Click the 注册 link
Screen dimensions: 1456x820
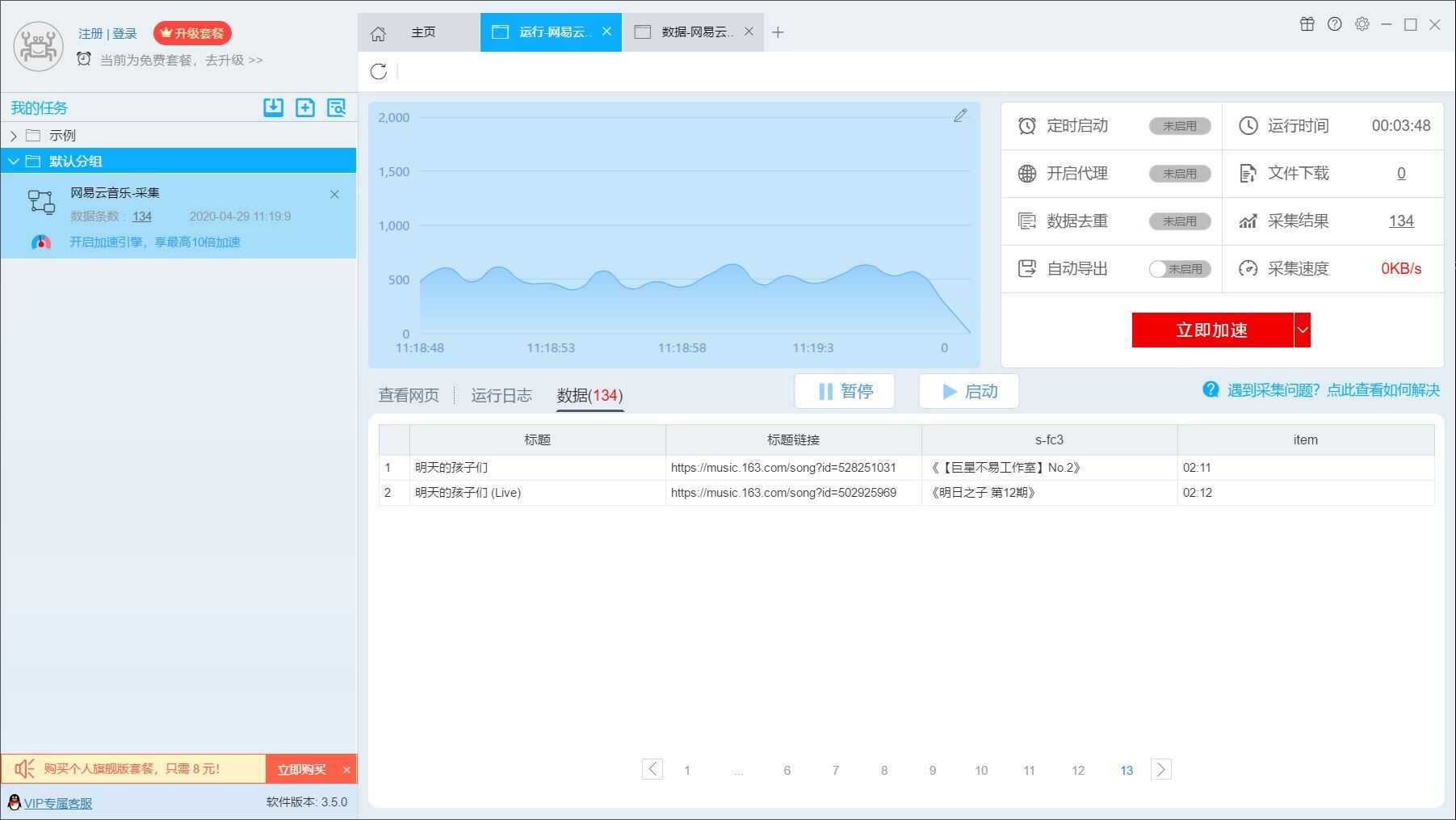90,33
